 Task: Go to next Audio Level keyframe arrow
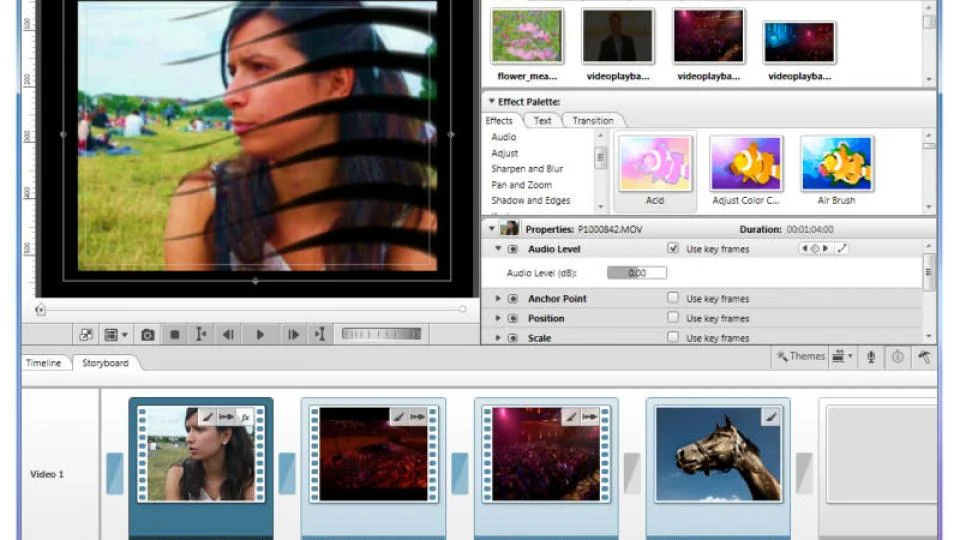point(825,248)
